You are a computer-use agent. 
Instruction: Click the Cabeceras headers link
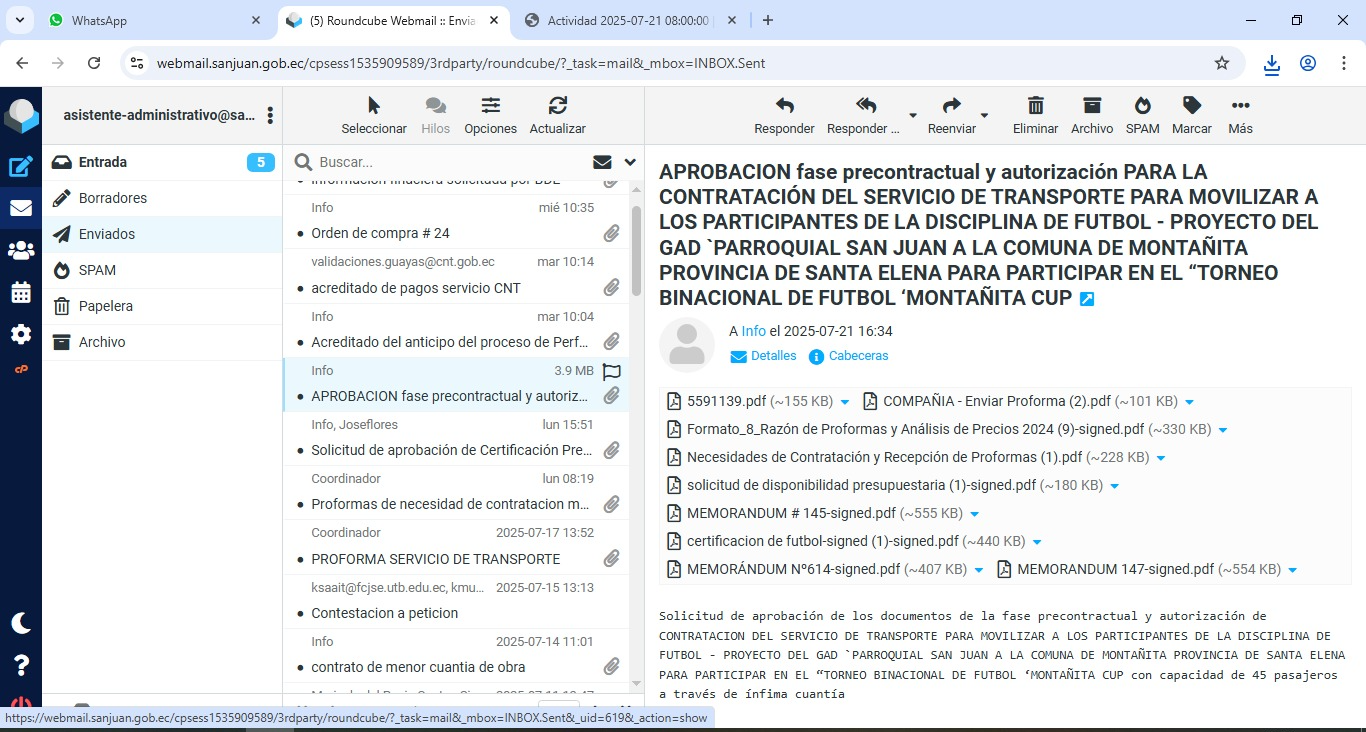point(857,356)
